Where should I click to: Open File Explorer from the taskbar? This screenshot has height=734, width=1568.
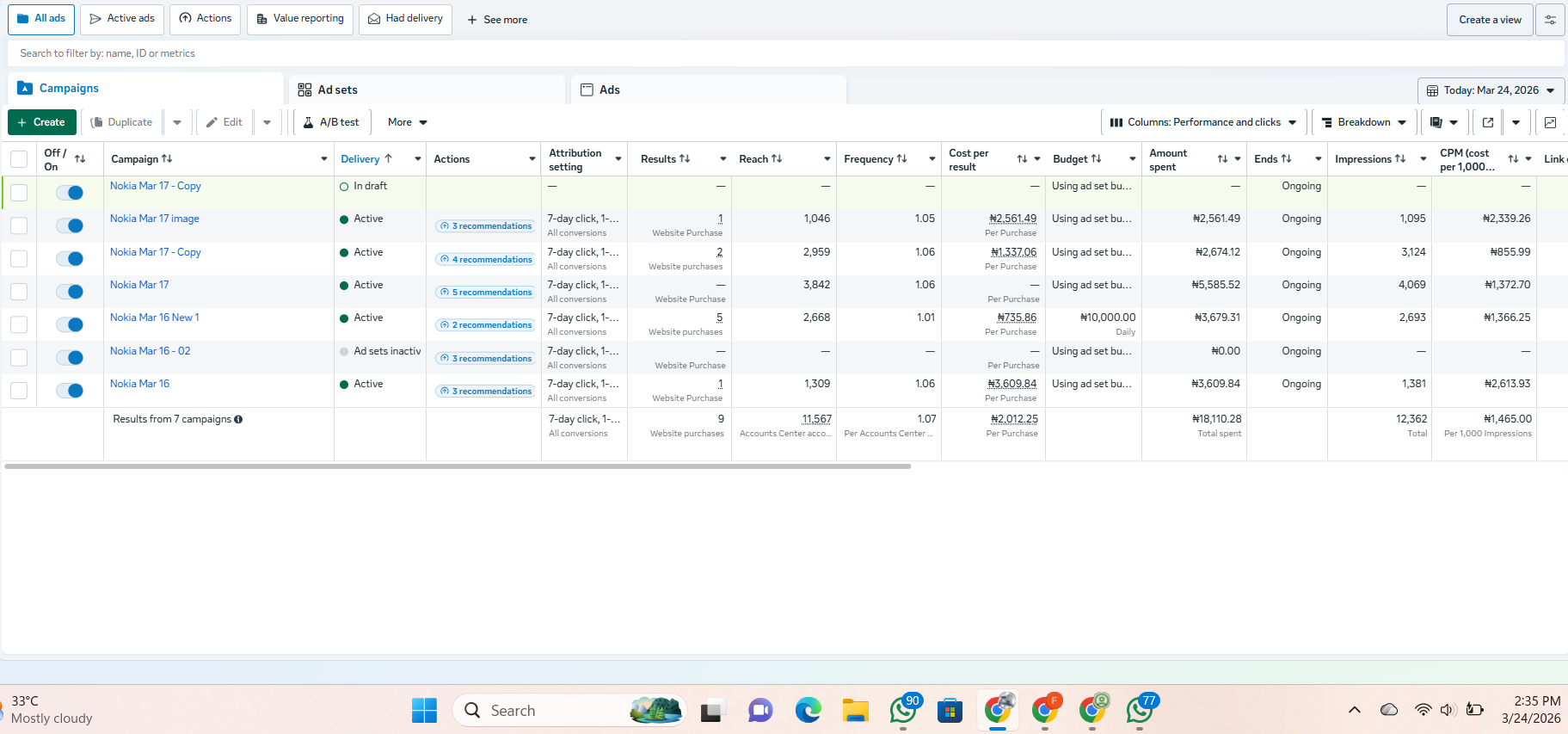click(855, 711)
